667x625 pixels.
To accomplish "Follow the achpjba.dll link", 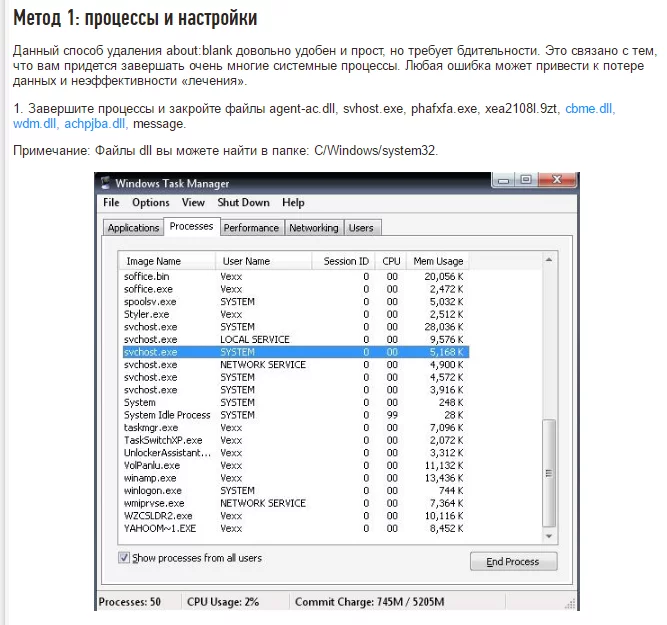I will coord(96,124).
